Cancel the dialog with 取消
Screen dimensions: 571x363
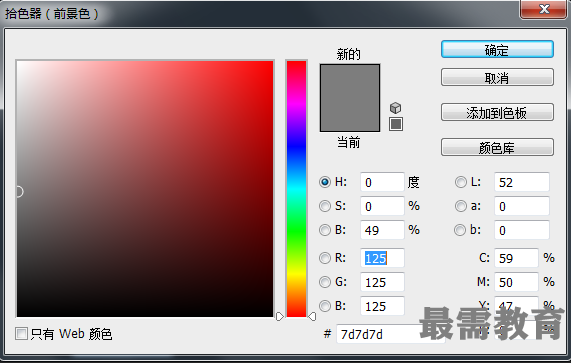(x=497, y=77)
